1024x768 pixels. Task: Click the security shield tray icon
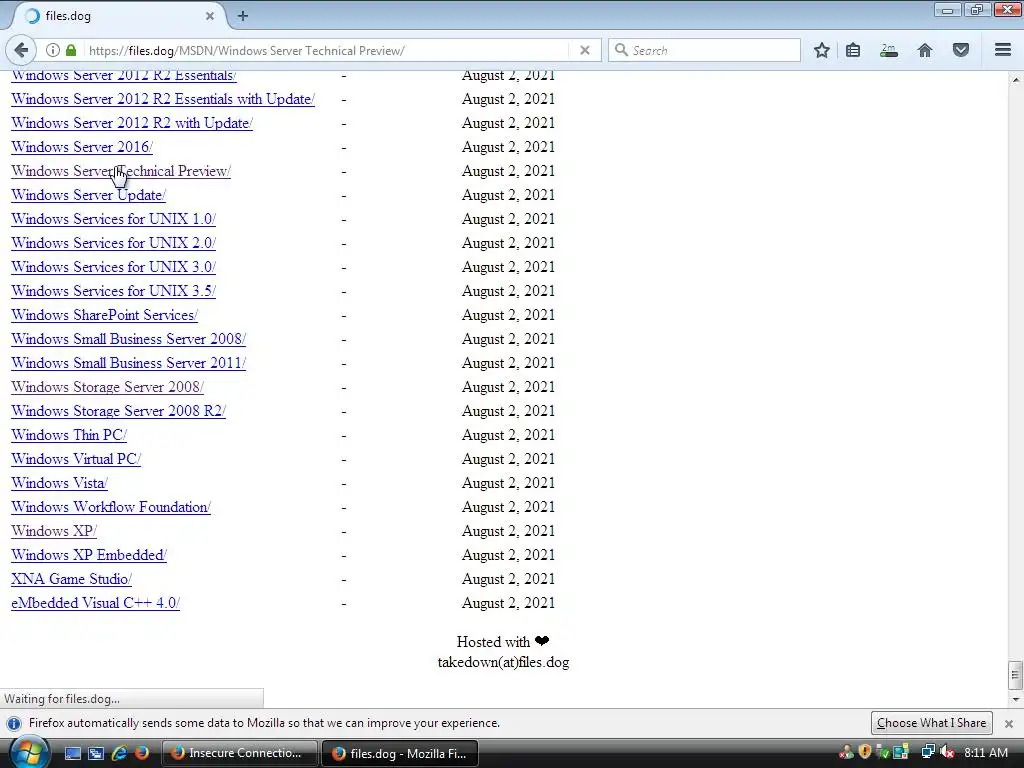click(865, 752)
